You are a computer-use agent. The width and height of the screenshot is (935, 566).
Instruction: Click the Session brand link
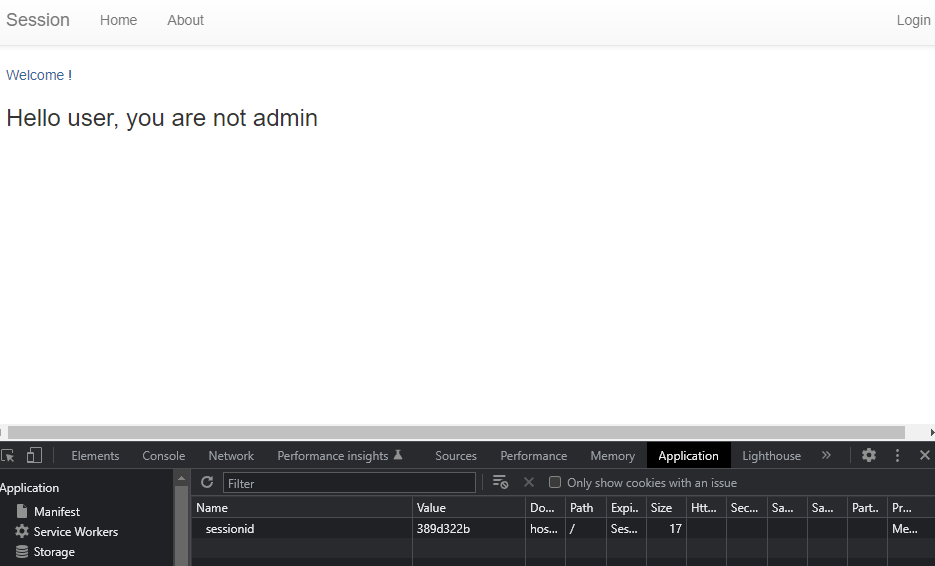click(38, 20)
